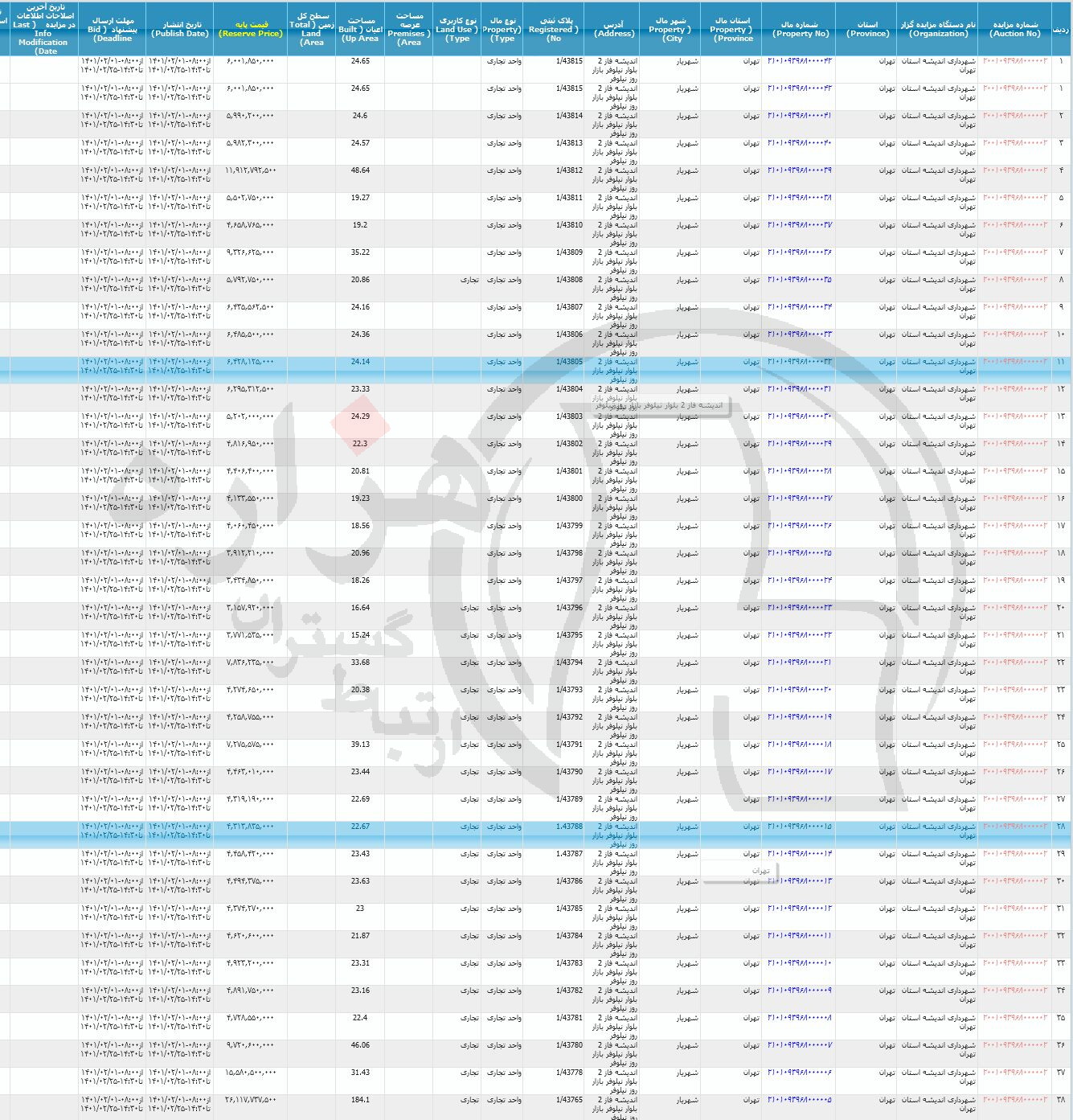Image resolution: width=1073 pixels, height=1120 pixels.
Task: Open property number link in row 1/43765
Action: (x=800, y=1100)
